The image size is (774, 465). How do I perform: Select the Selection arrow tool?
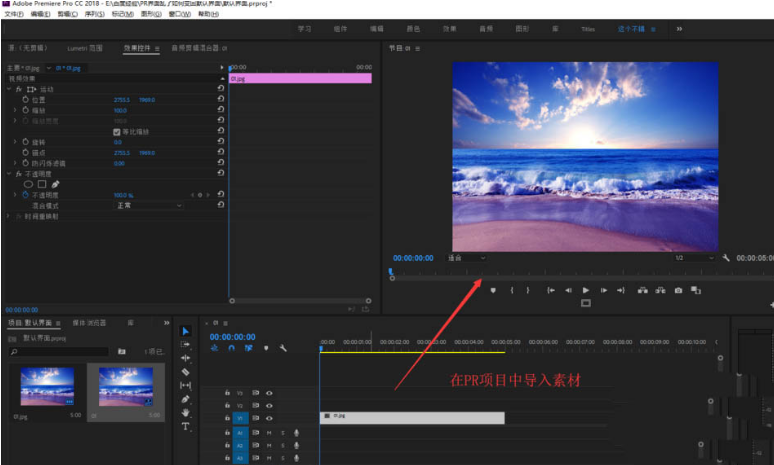(x=185, y=331)
